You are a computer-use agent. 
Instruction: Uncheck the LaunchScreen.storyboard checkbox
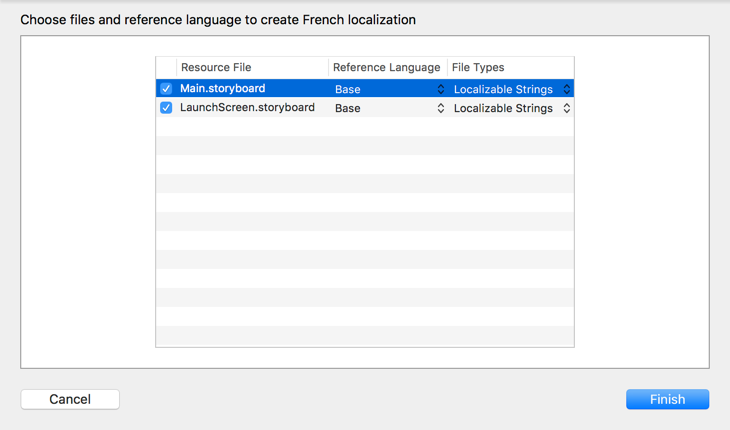pyautogui.click(x=166, y=108)
